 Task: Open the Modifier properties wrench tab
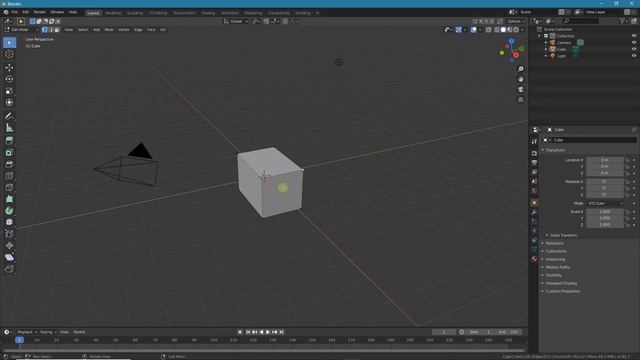pyautogui.click(x=534, y=212)
